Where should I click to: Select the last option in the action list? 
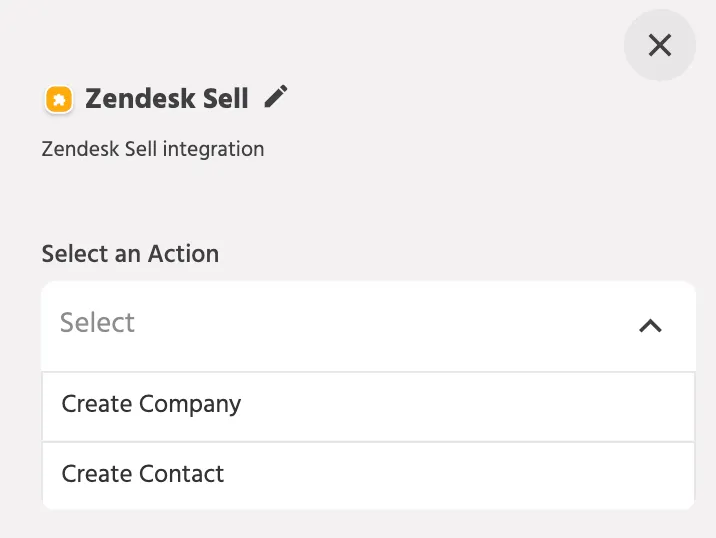[369, 475]
